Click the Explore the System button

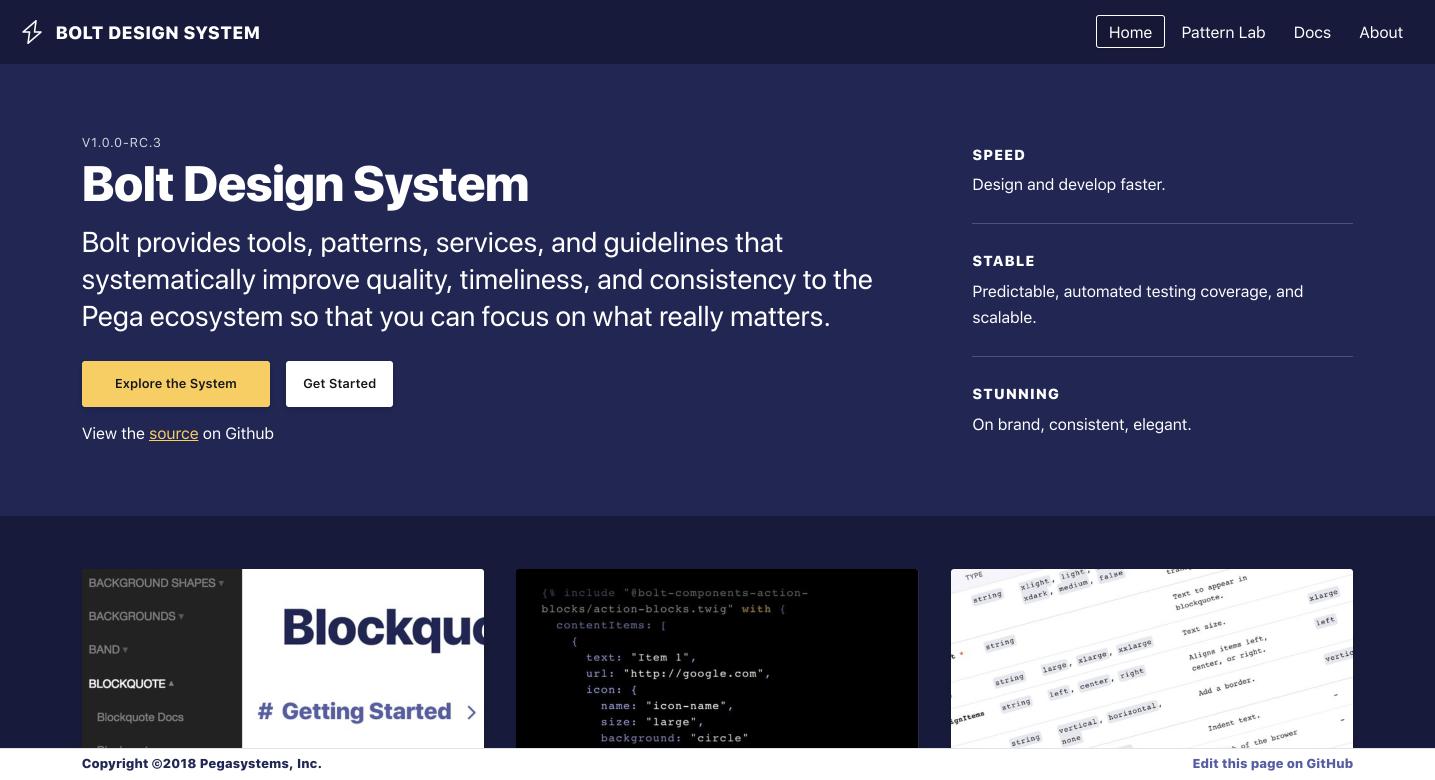(x=176, y=384)
